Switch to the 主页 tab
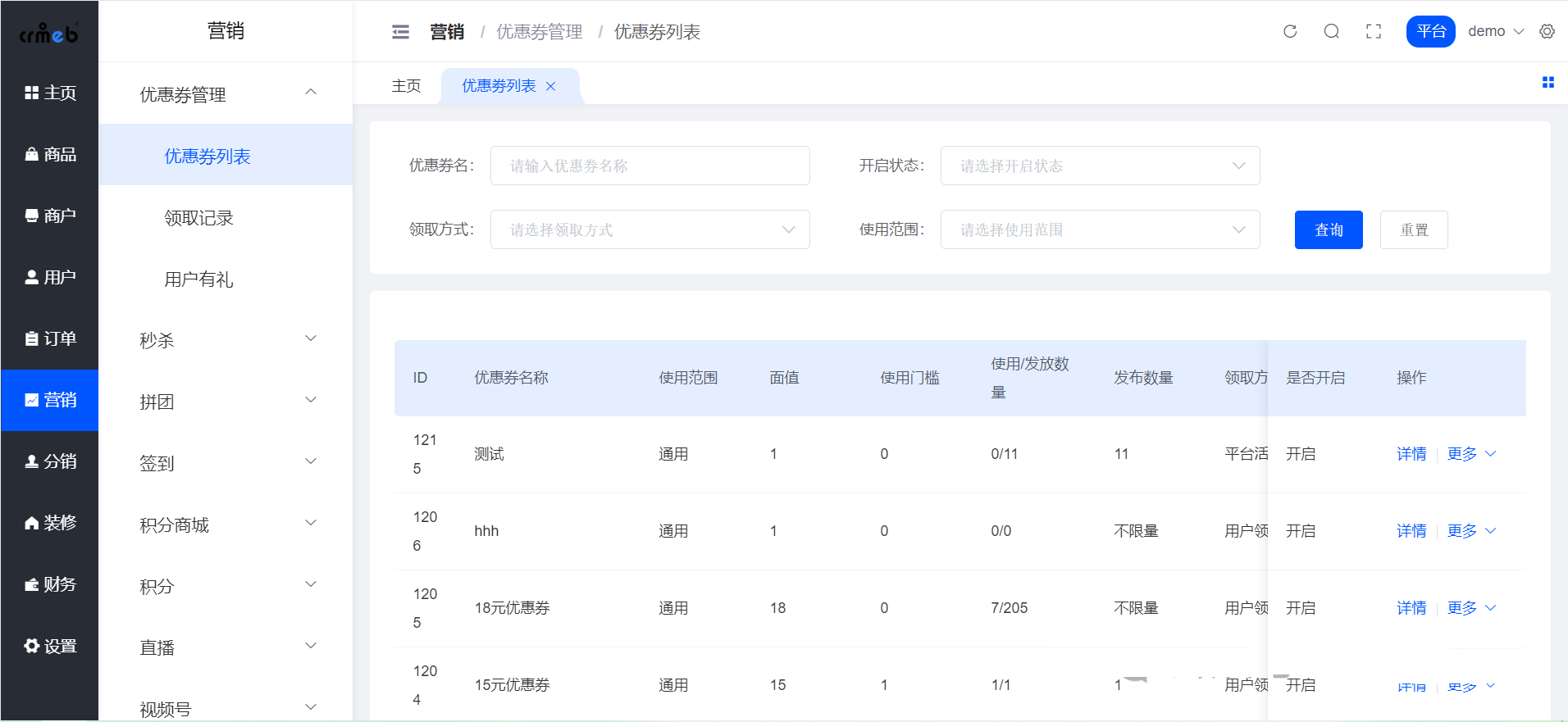The image size is (1568, 722). [406, 86]
